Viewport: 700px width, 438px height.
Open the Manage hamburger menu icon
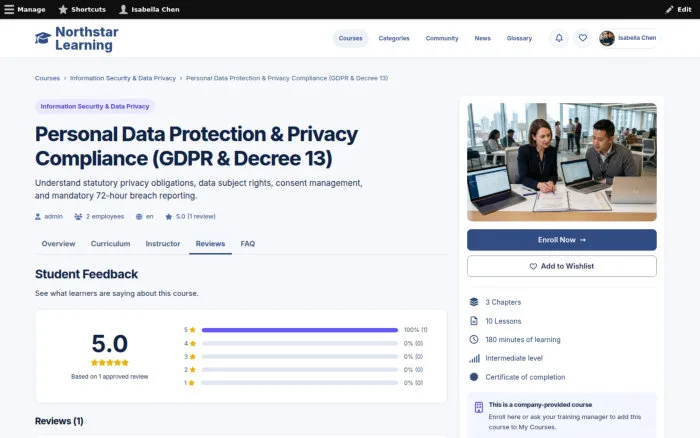tap(9, 9)
